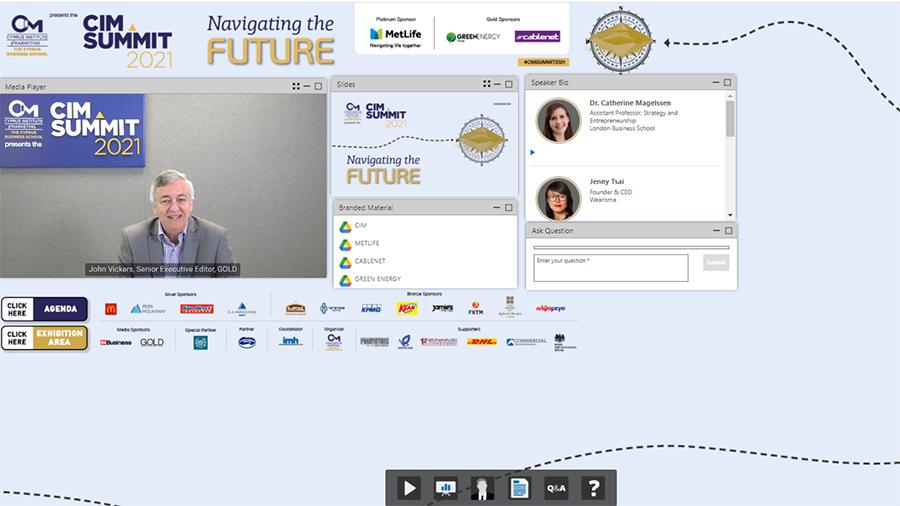
Task: Click the #CIMSUMMIT2021 hashtag badge
Action: (544, 62)
